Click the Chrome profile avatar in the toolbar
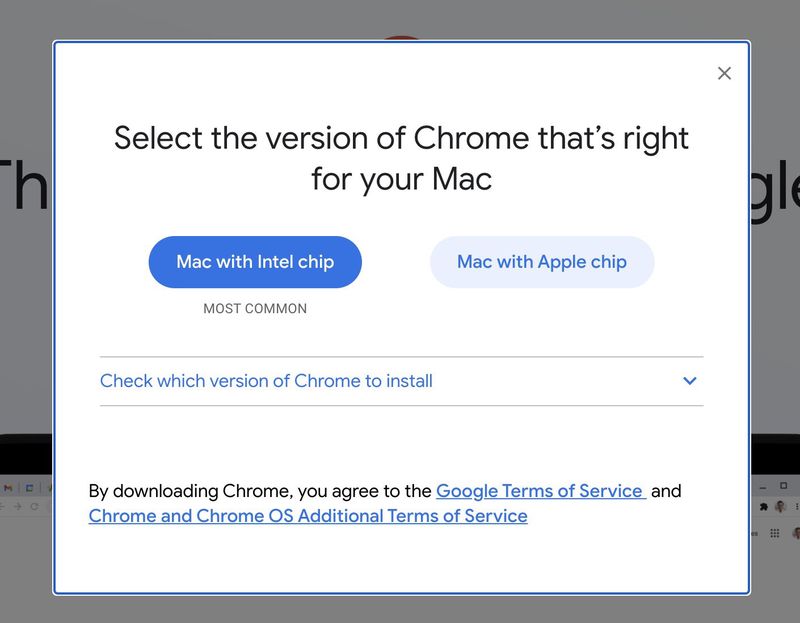800x623 pixels. (780, 507)
